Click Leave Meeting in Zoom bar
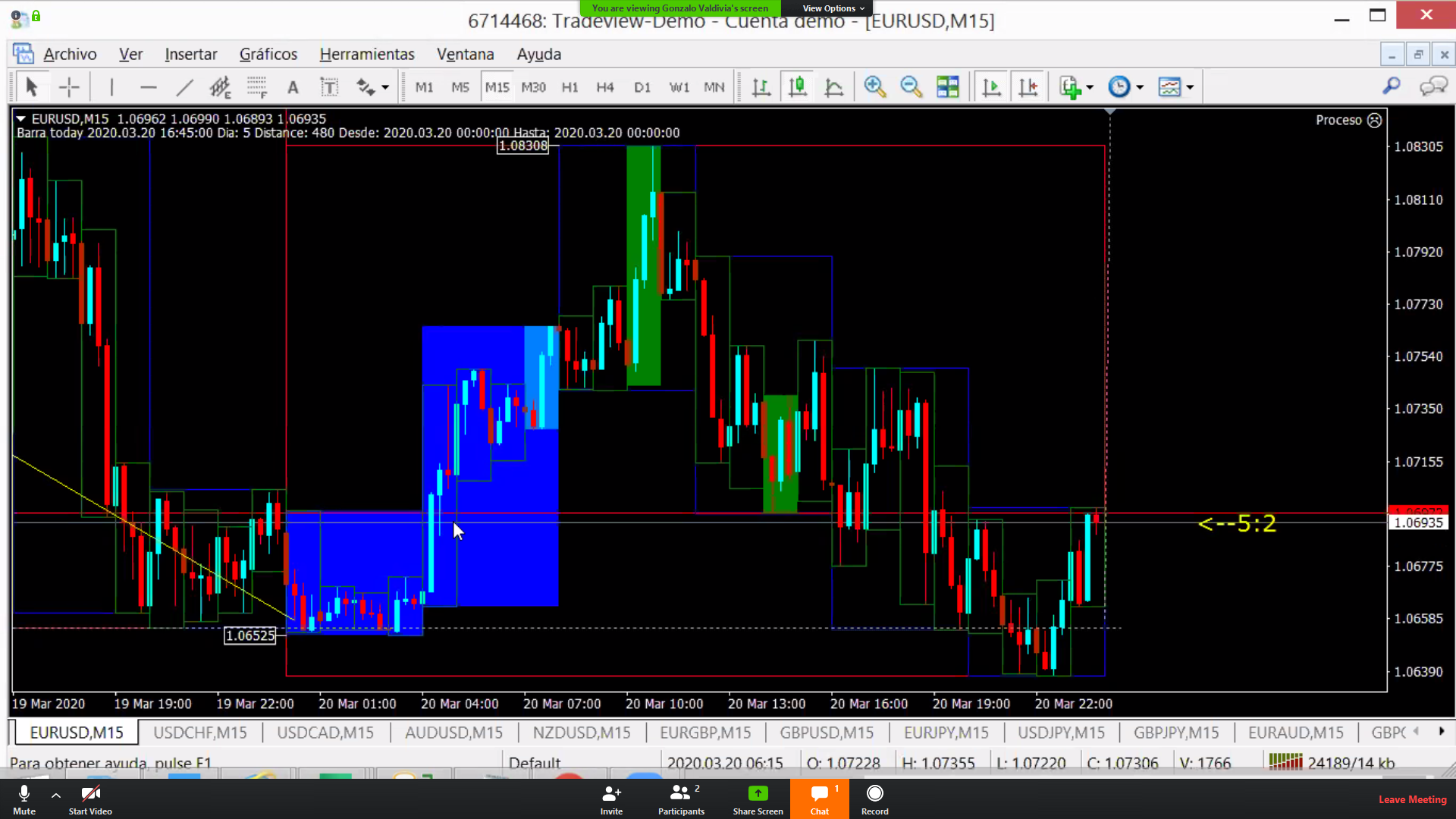 [x=1412, y=799]
